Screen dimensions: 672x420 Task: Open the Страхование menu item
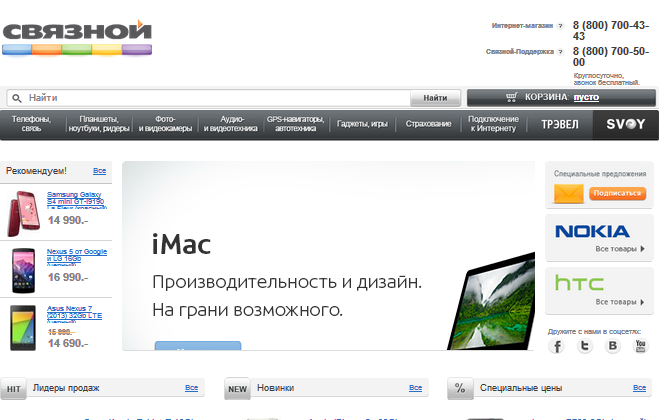pos(428,124)
